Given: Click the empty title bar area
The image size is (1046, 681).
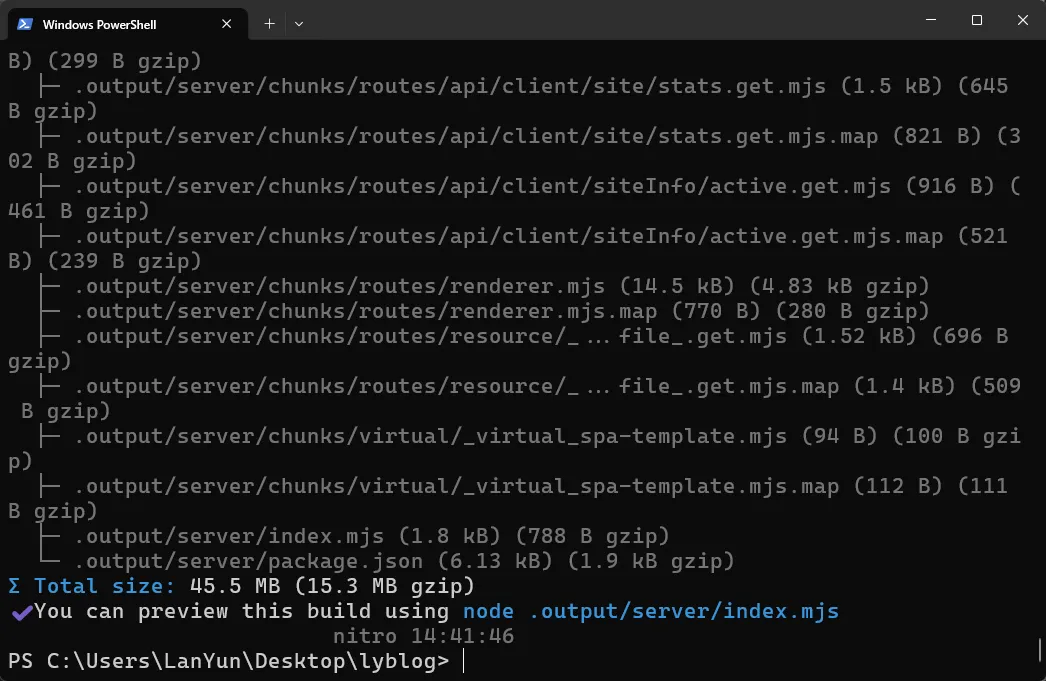Looking at the screenshot, I should (x=600, y=20).
